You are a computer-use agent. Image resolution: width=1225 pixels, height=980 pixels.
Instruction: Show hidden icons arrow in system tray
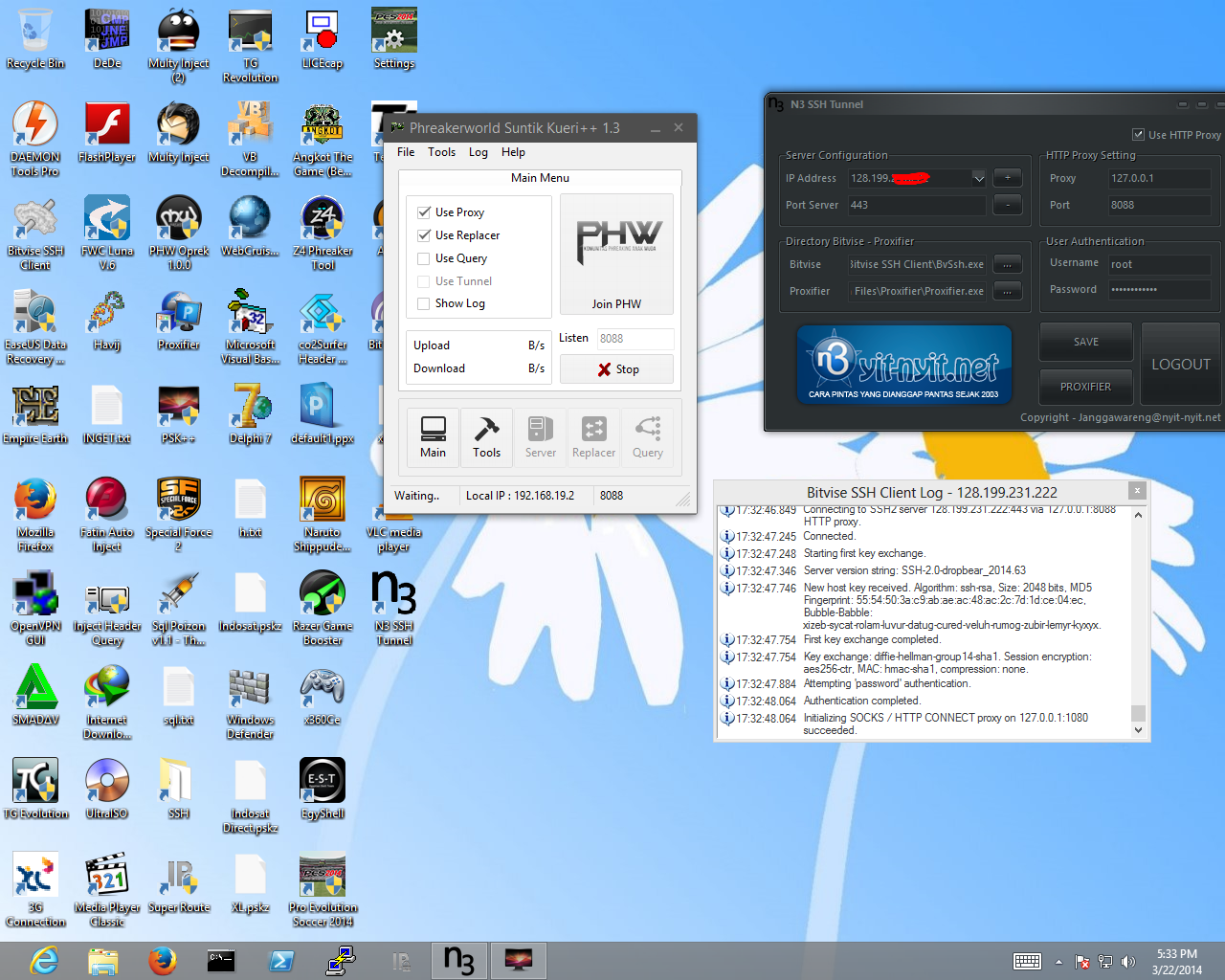(1058, 962)
